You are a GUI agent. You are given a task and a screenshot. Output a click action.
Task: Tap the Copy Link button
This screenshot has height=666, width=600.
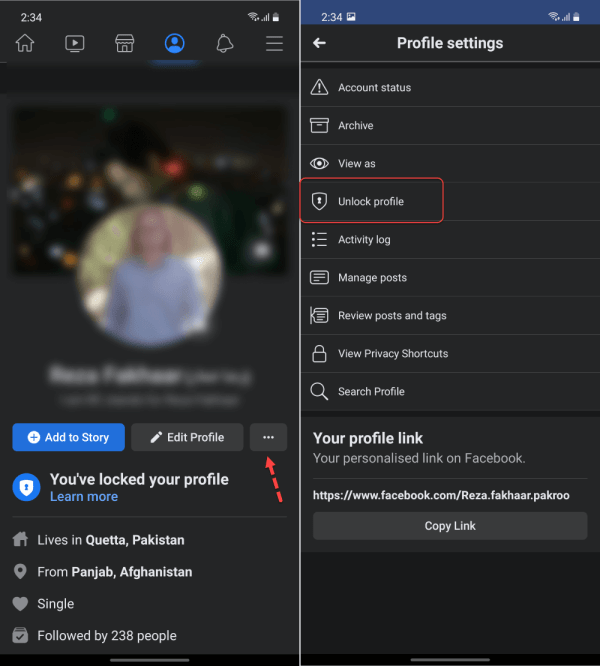pos(450,526)
